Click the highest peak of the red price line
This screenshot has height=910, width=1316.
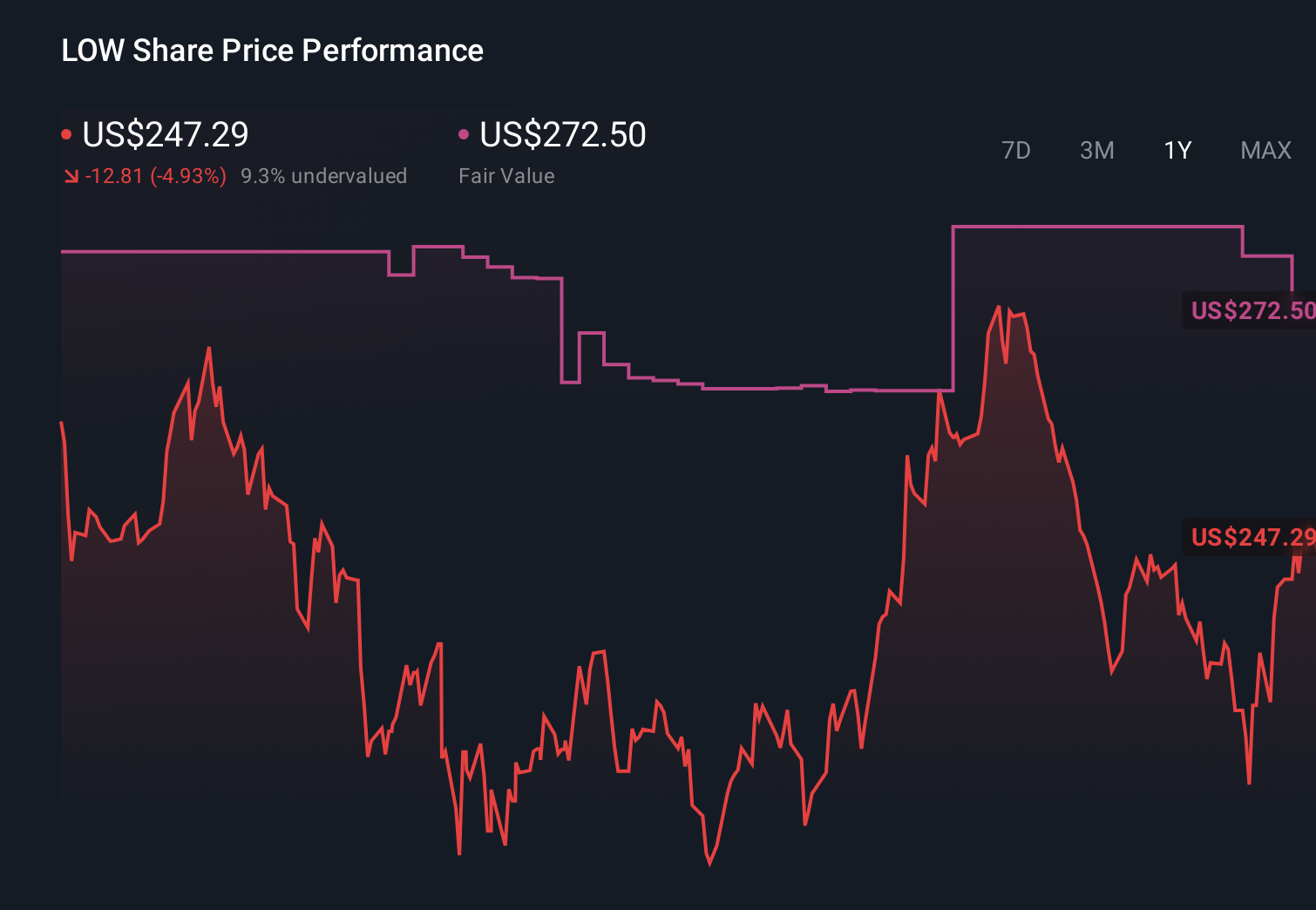point(1001,307)
